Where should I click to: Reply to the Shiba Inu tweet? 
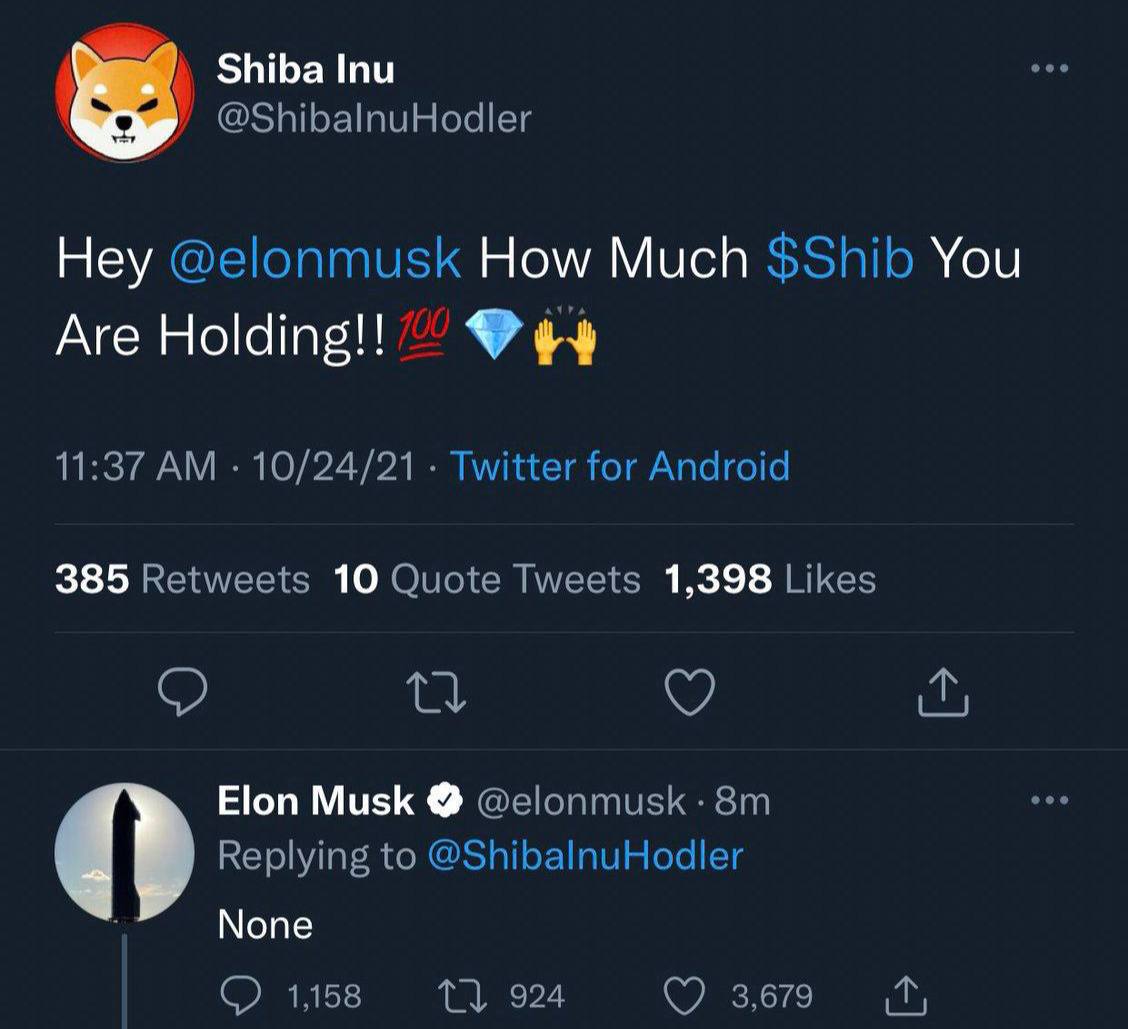(x=184, y=693)
